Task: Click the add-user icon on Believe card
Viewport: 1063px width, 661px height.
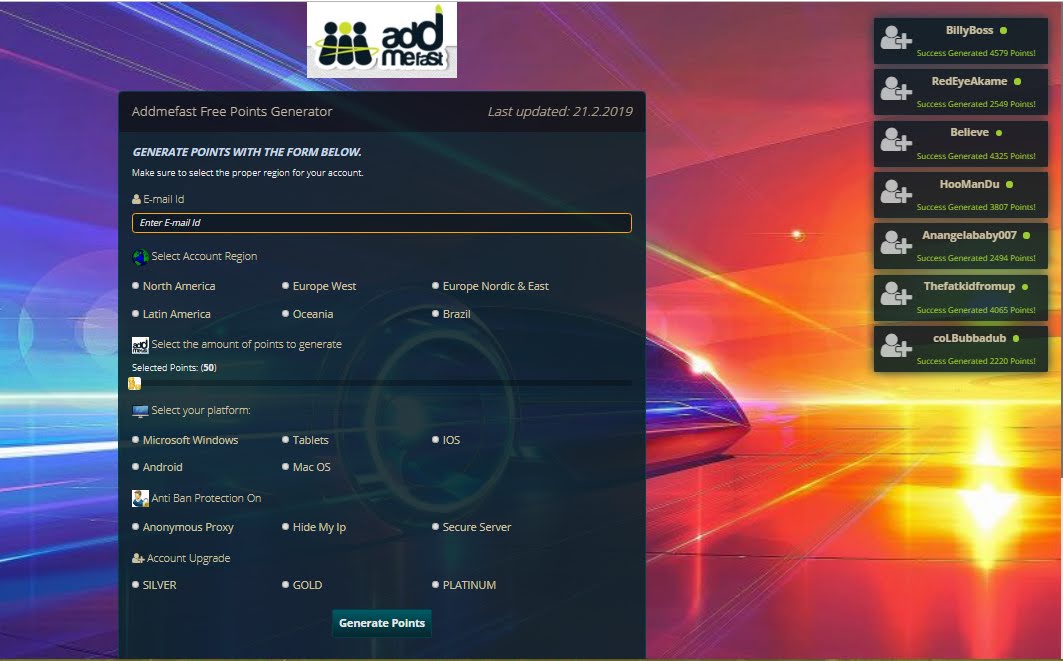Action: click(896, 140)
